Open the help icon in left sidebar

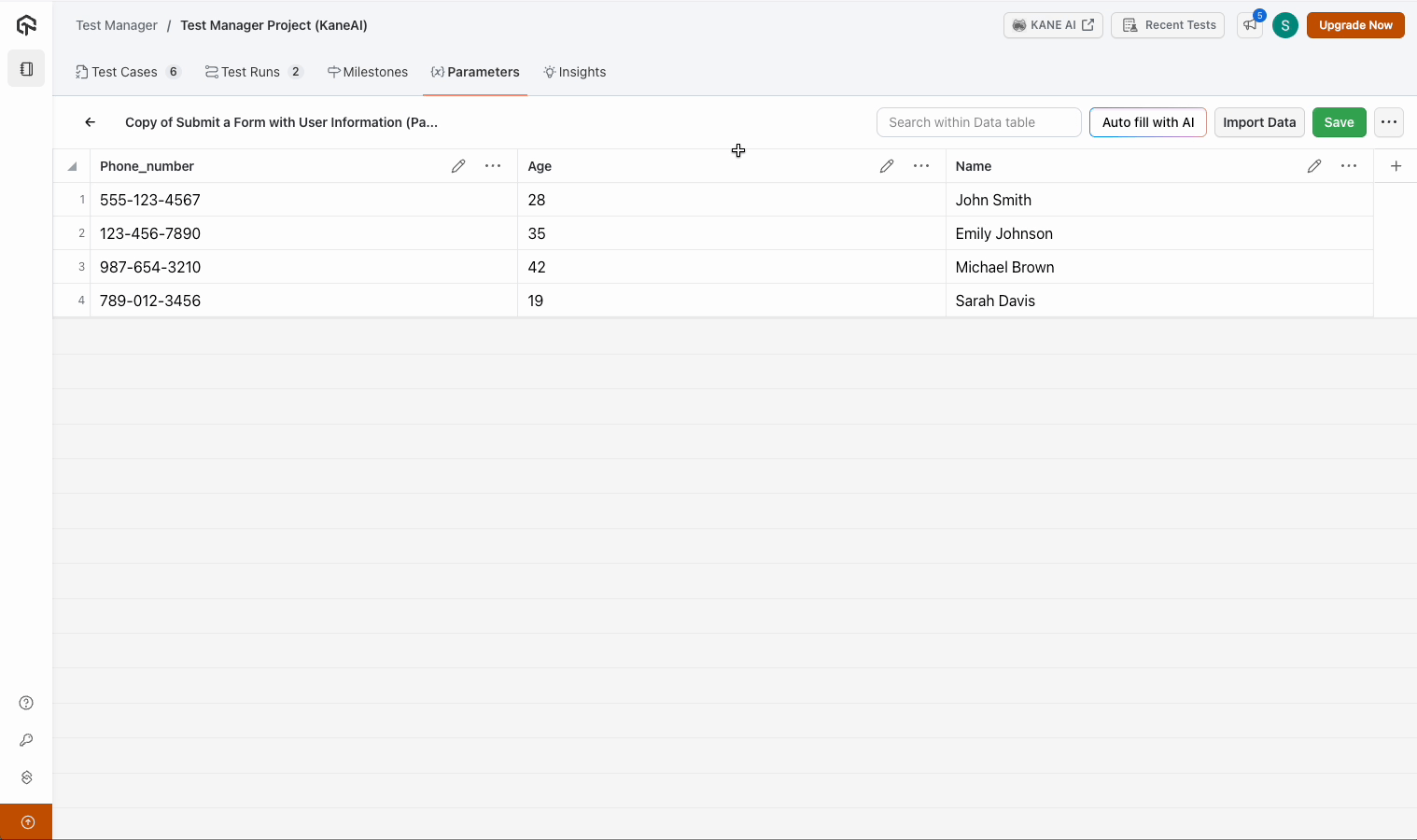26,703
